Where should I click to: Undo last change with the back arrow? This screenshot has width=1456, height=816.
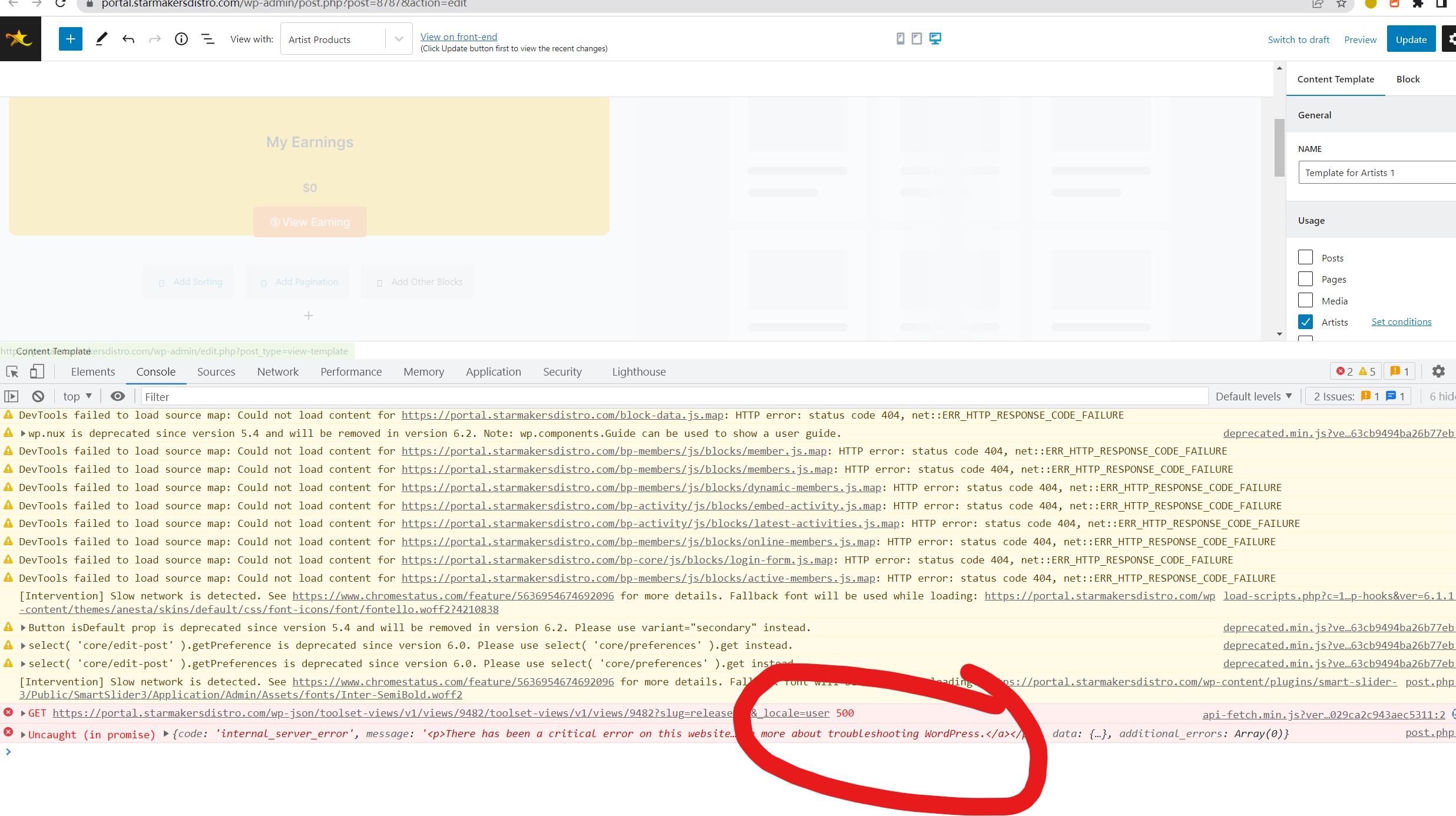pyautogui.click(x=128, y=39)
